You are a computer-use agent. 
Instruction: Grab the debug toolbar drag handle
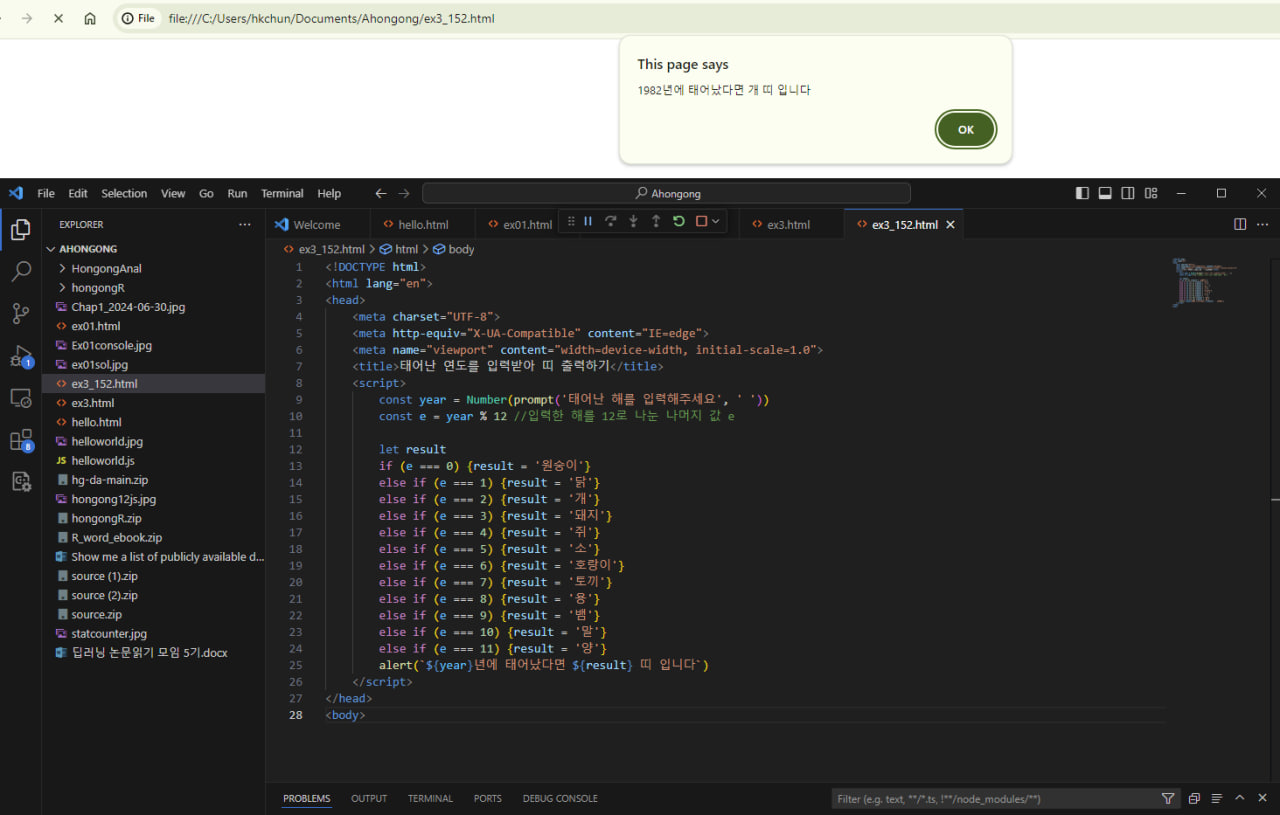click(x=570, y=222)
